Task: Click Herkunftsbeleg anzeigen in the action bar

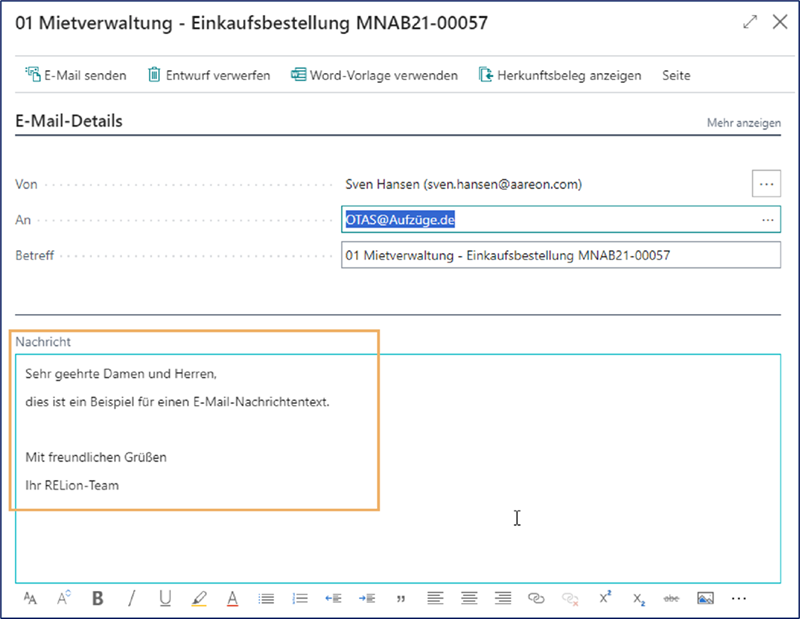Action: pos(559,75)
